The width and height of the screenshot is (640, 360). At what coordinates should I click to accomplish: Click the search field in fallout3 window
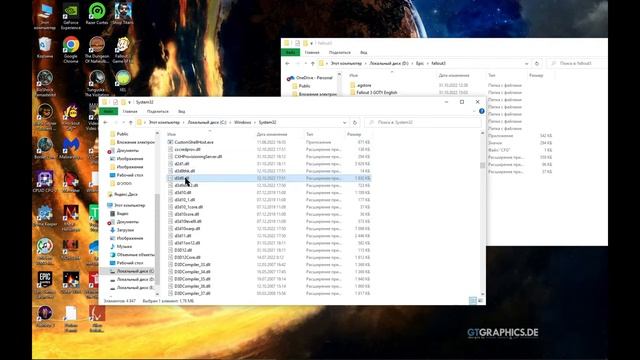[x=578, y=64]
